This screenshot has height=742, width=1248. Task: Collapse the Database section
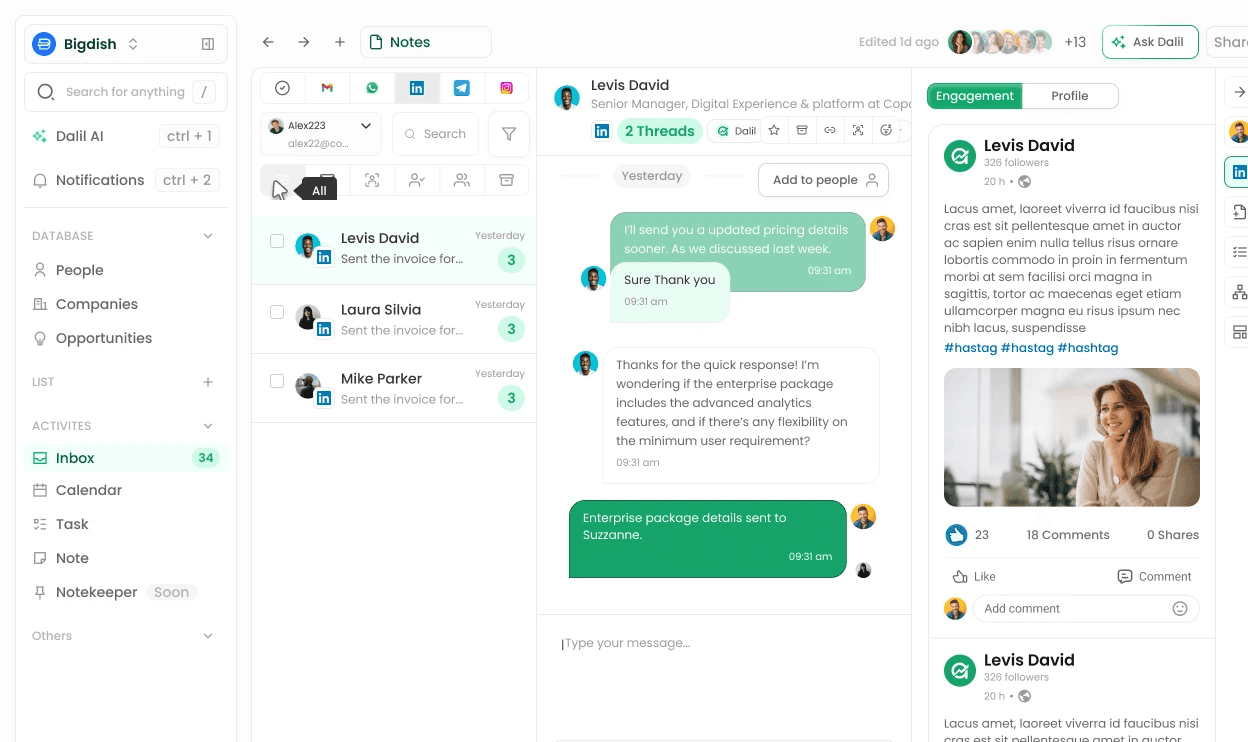(208, 235)
